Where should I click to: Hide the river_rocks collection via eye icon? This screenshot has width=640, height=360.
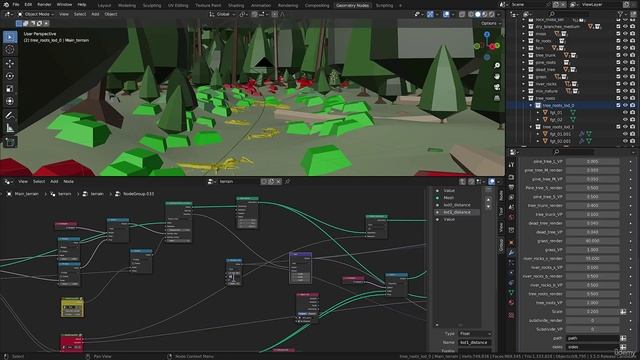[625, 84]
